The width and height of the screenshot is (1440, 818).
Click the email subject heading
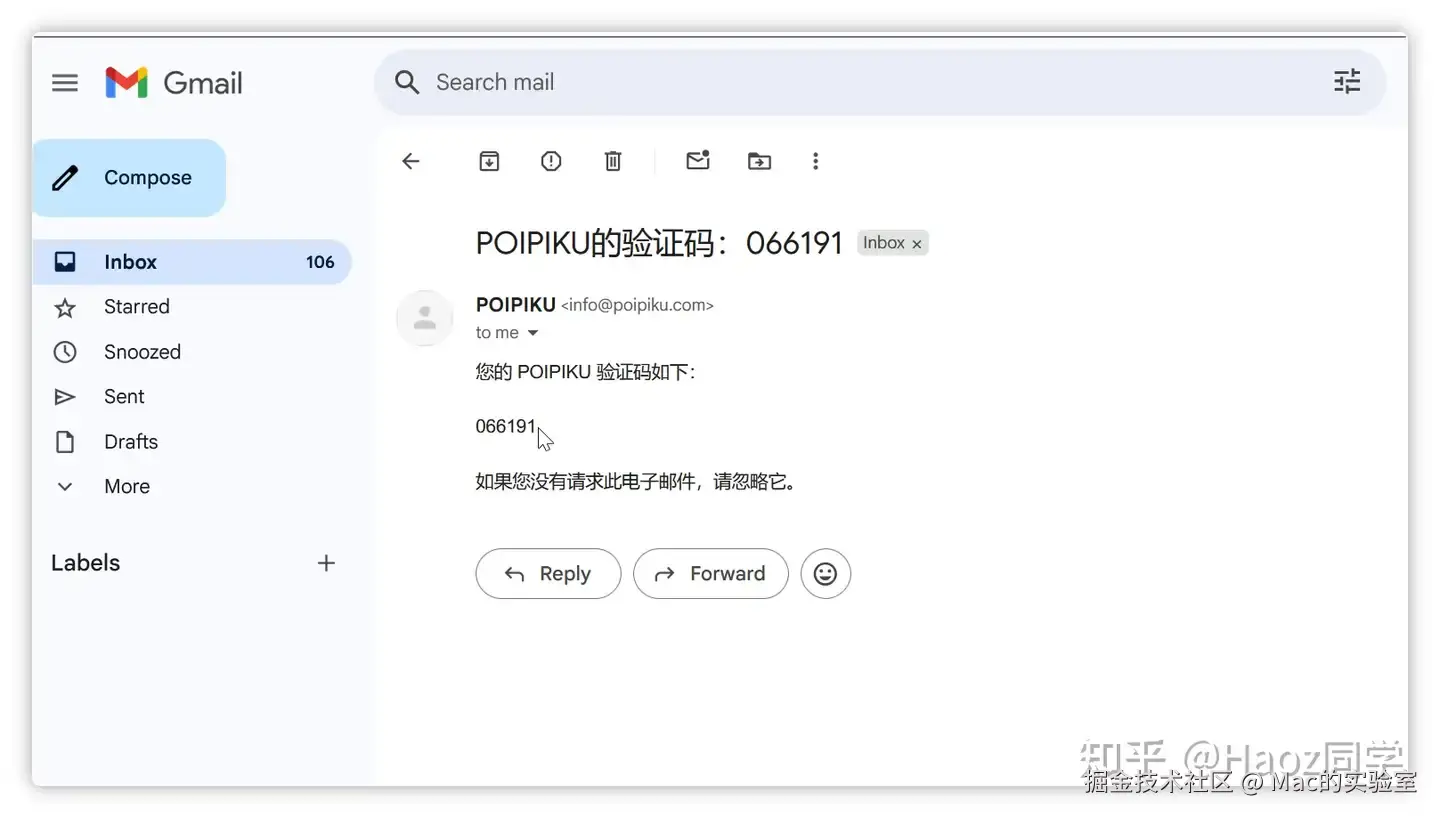point(660,243)
